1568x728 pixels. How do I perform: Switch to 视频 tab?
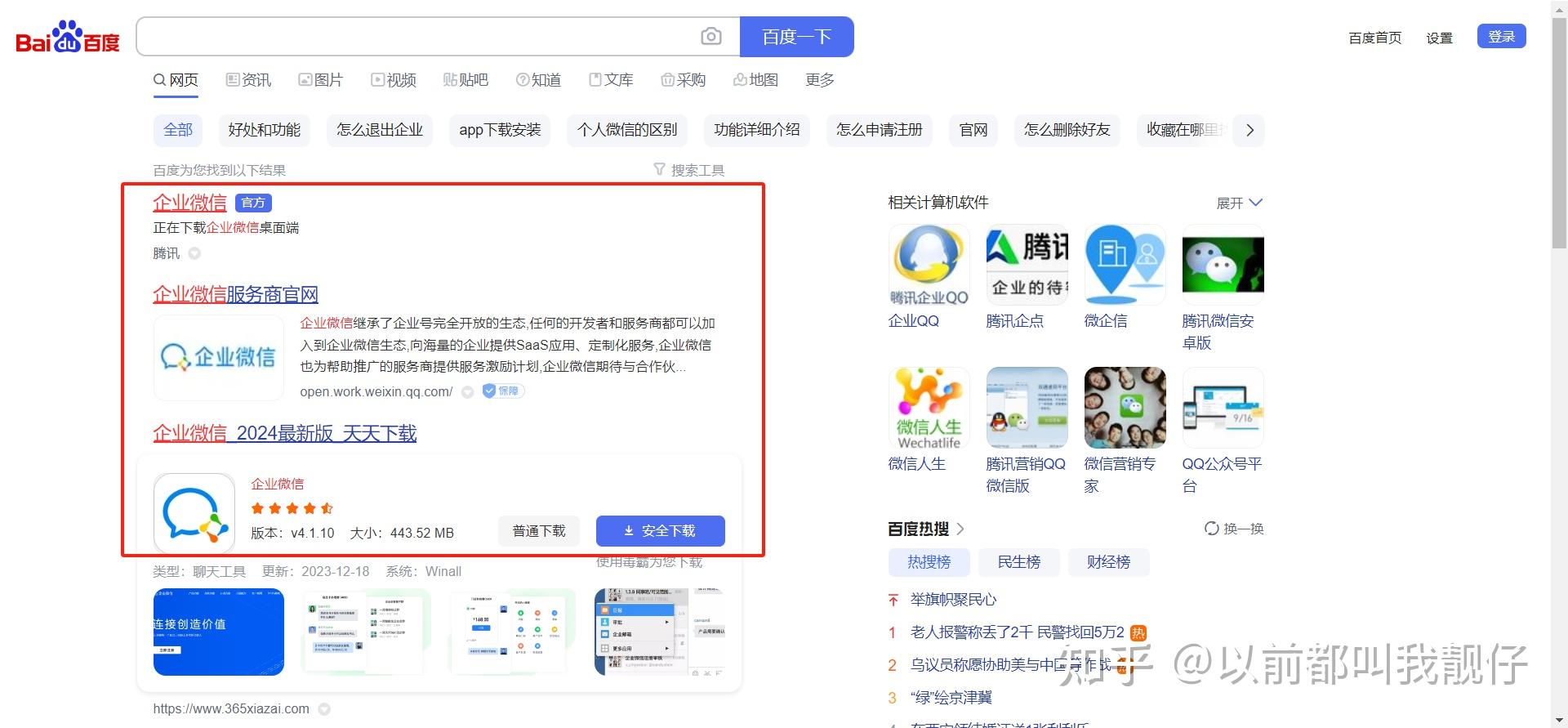[x=393, y=80]
